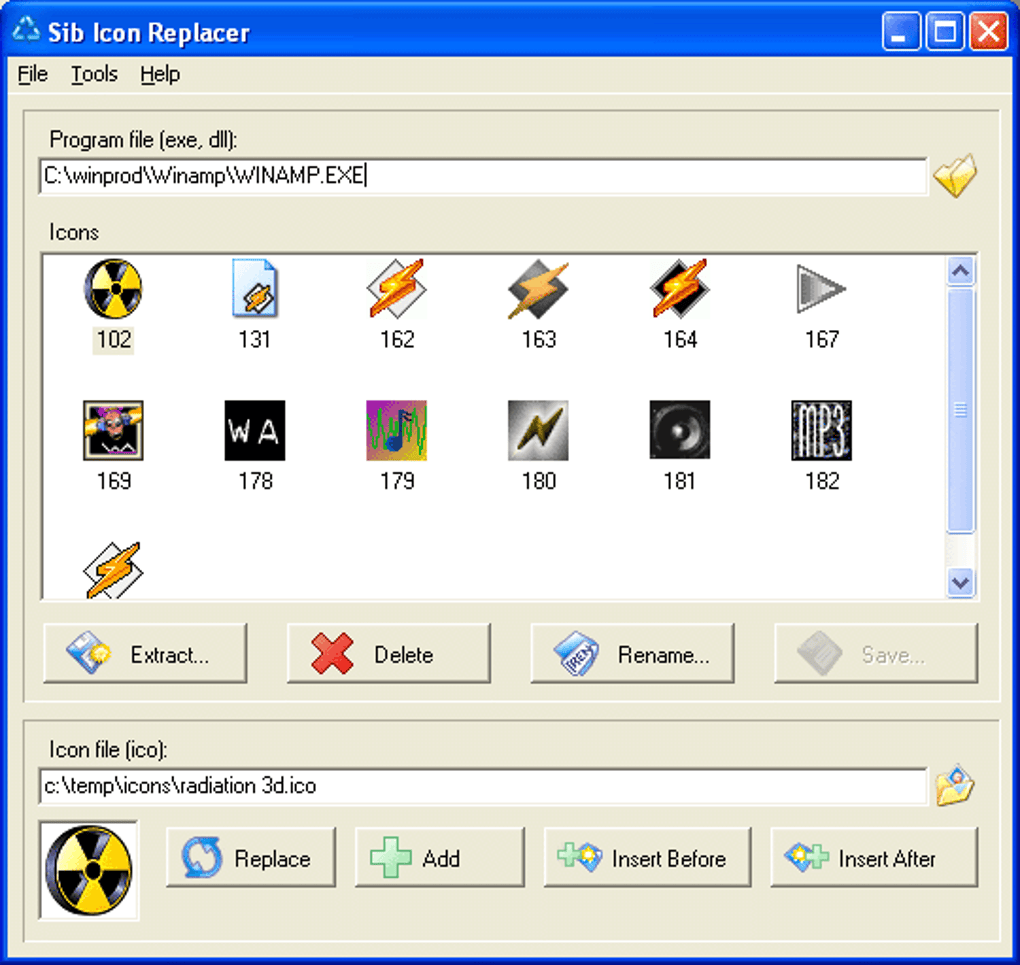Minimize the Sib Icon Replacer window

[900, 31]
